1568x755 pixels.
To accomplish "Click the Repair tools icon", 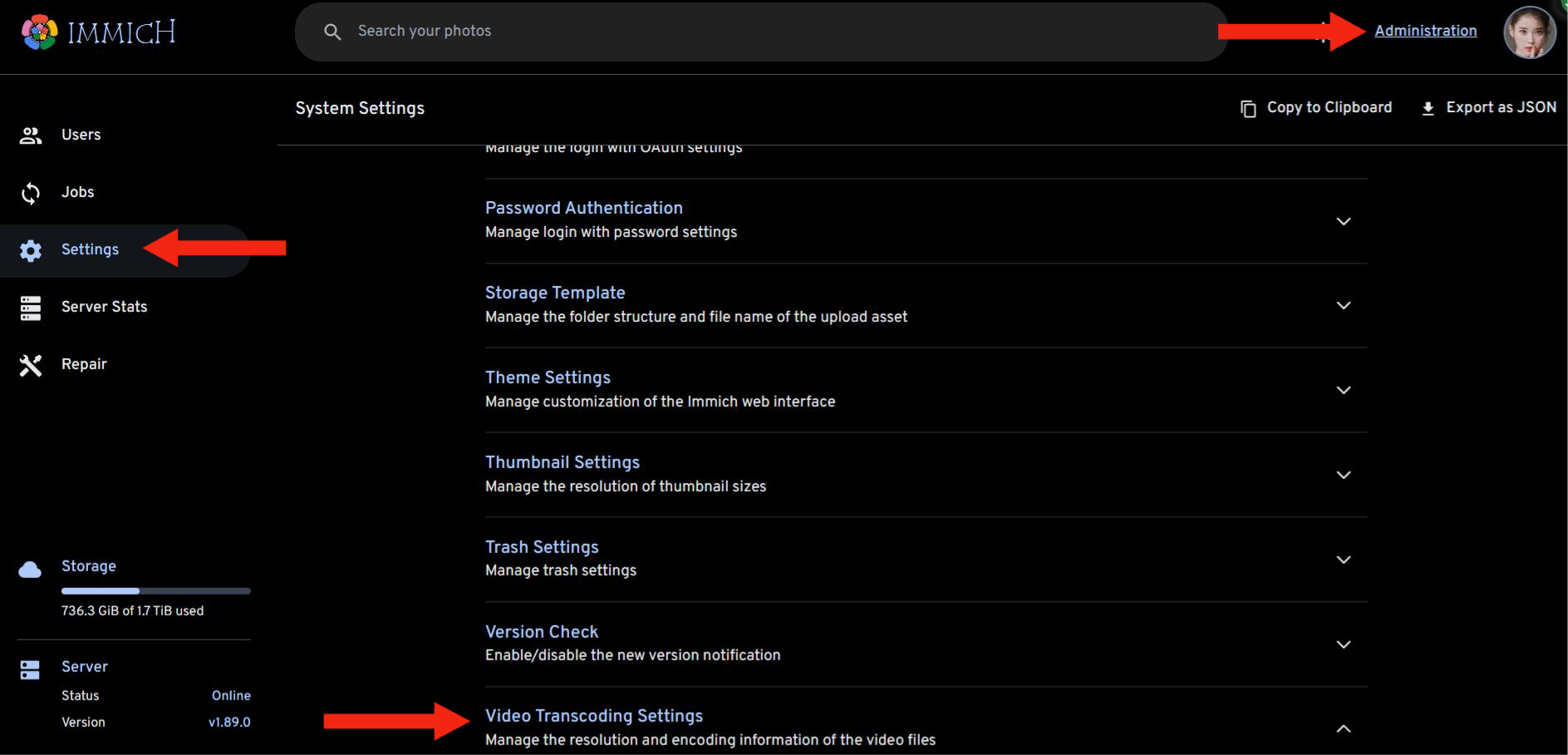I will [31, 365].
